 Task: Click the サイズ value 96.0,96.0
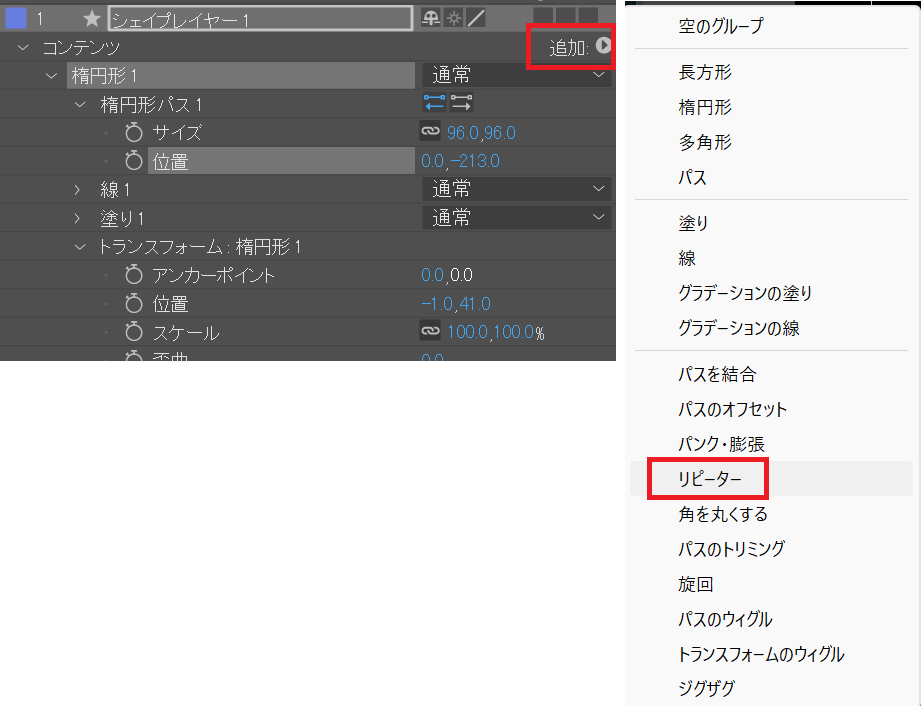pyautogui.click(x=481, y=133)
